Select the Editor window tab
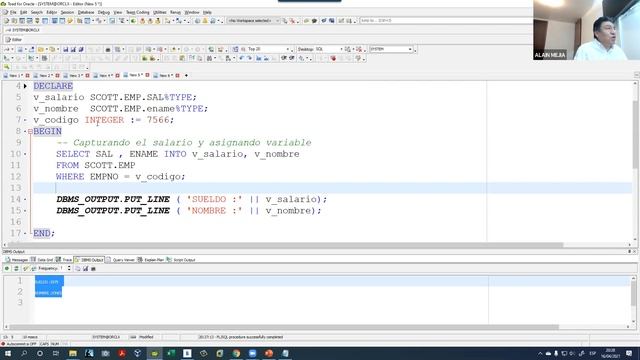640x360 pixels. click(x=14, y=40)
